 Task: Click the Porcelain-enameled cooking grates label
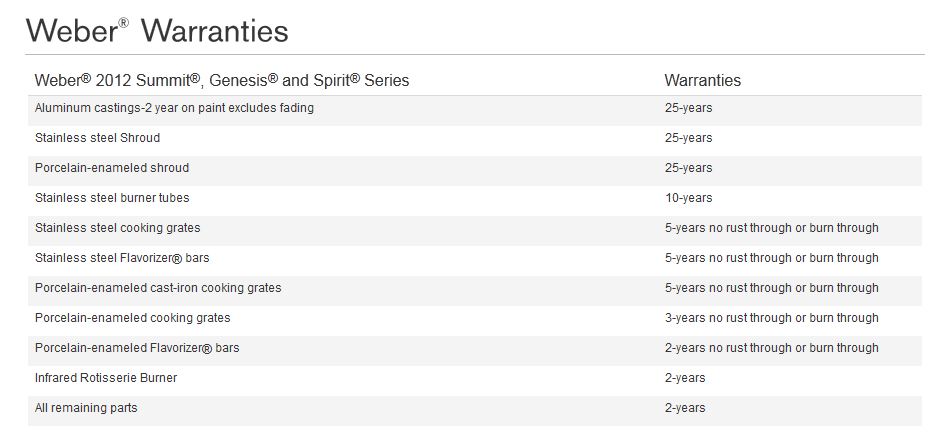pyautogui.click(x=132, y=318)
